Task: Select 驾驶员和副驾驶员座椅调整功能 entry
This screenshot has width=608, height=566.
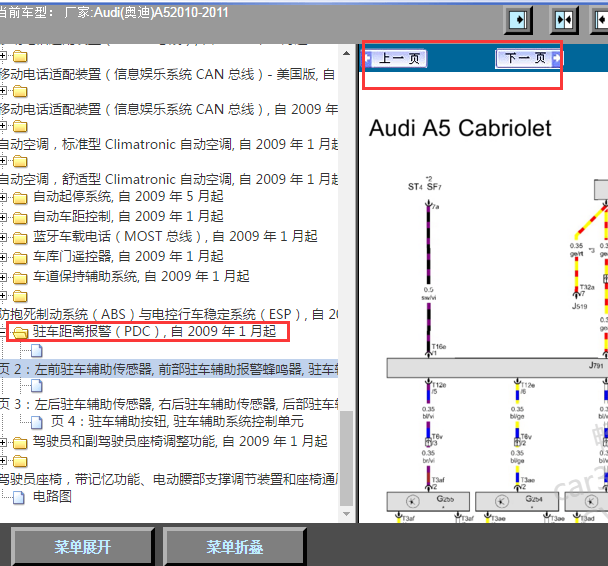Action: coord(180,441)
